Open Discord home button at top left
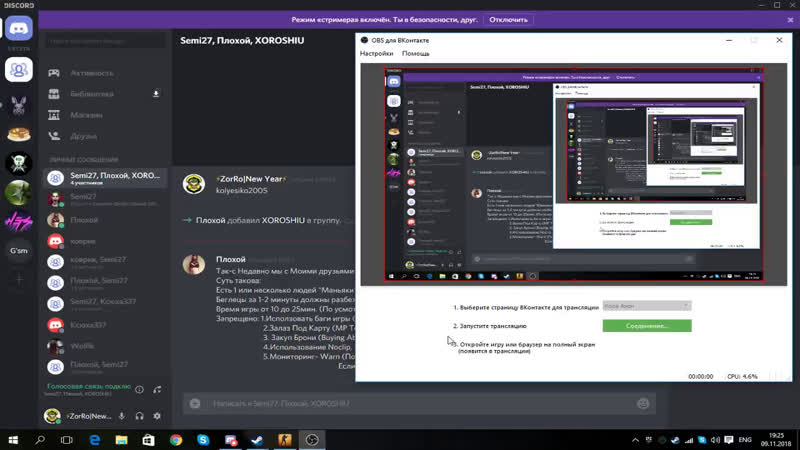 (19, 29)
